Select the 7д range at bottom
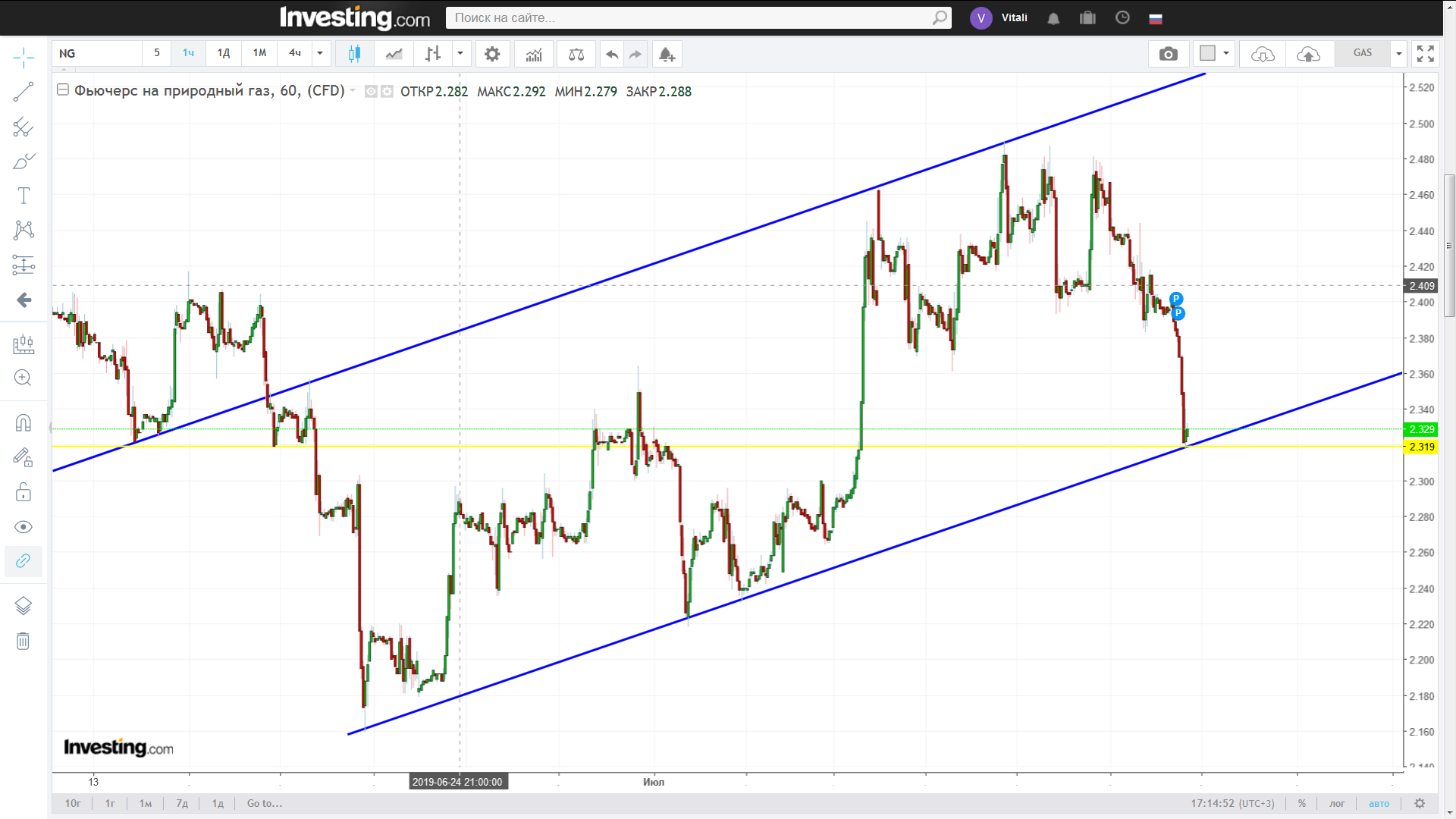 tap(182, 803)
